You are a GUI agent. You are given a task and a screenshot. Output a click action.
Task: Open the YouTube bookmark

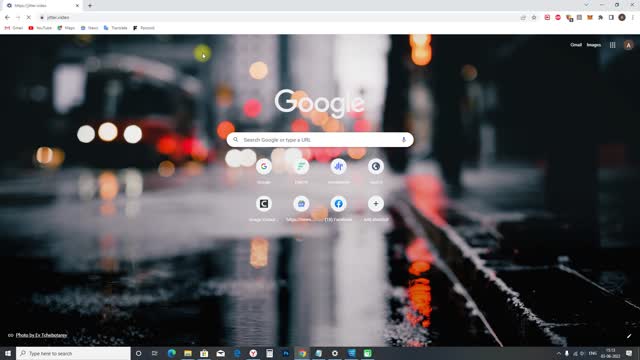pos(40,28)
